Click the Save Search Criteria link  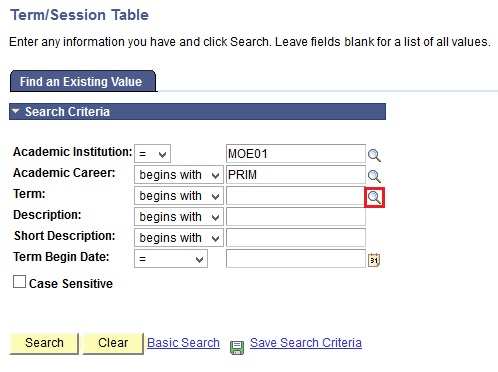306,343
